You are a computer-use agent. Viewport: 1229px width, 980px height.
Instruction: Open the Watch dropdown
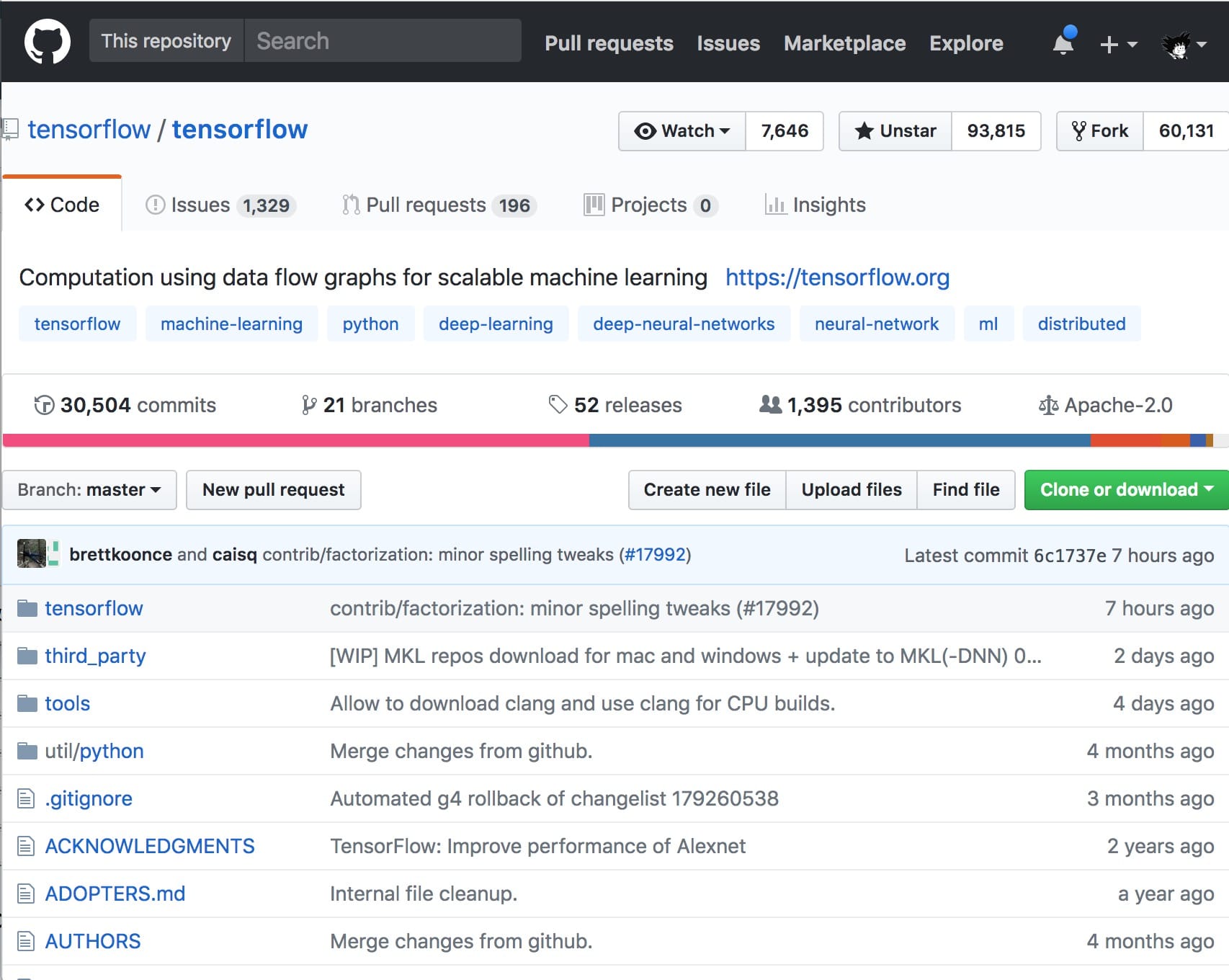682,131
